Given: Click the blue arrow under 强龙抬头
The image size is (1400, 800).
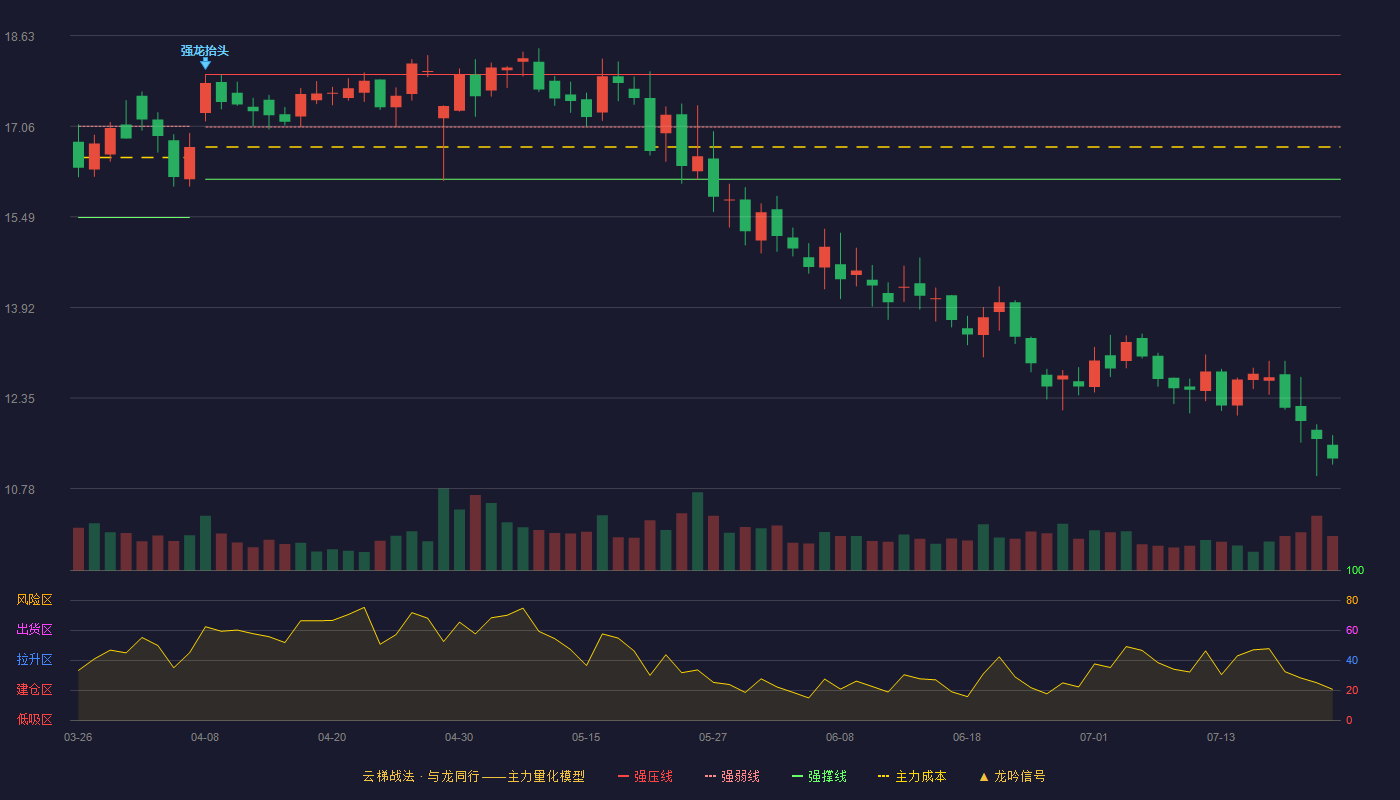Looking at the screenshot, I should 205,64.
